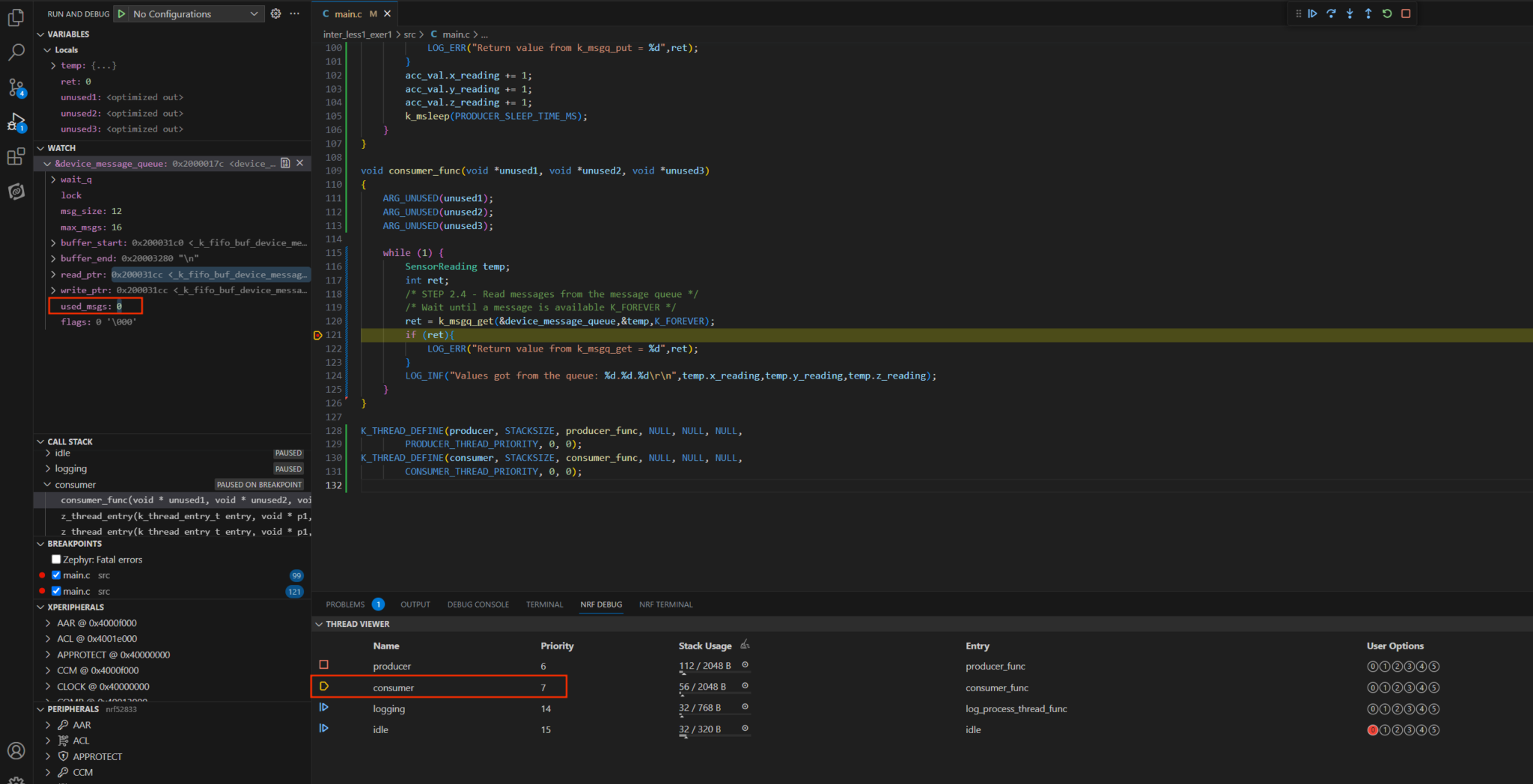Open the NRF TERMINAL tab
Screen dimensions: 1533x784
click(665, 604)
